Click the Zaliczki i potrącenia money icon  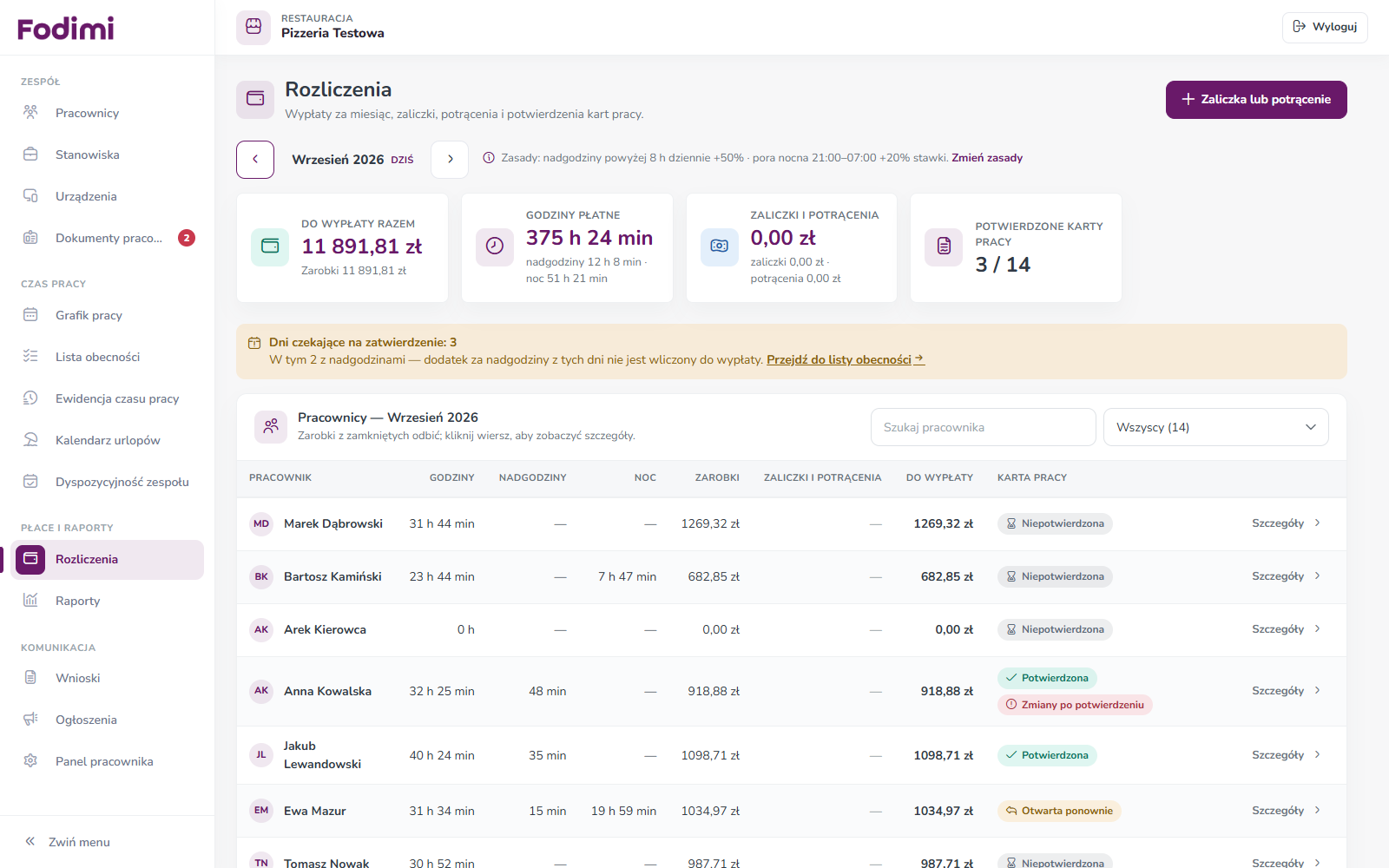pos(720,247)
